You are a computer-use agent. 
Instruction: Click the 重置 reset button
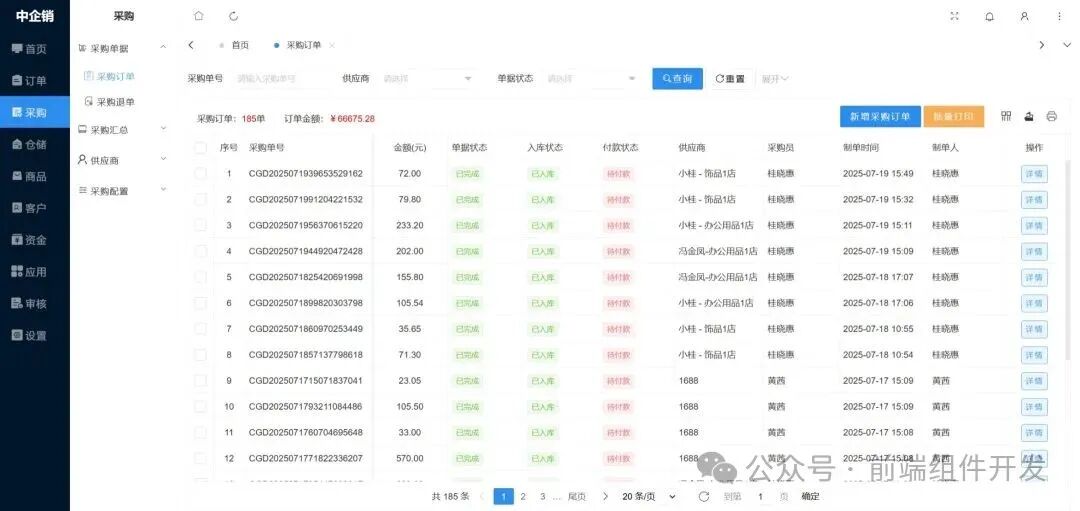point(730,79)
